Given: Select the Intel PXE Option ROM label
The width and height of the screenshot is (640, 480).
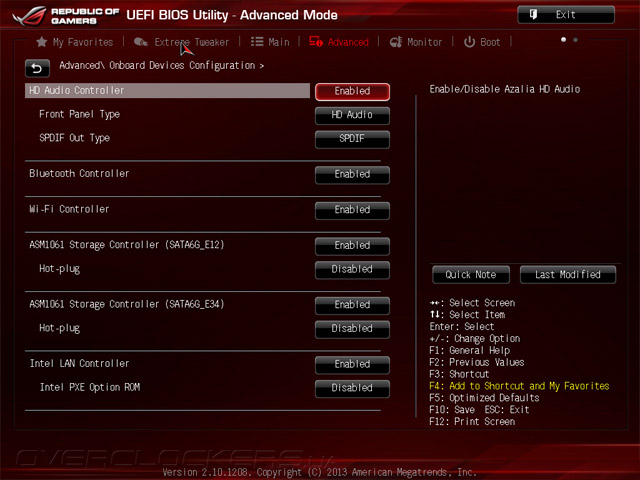Looking at the screenshot, I should click(90, 387).
